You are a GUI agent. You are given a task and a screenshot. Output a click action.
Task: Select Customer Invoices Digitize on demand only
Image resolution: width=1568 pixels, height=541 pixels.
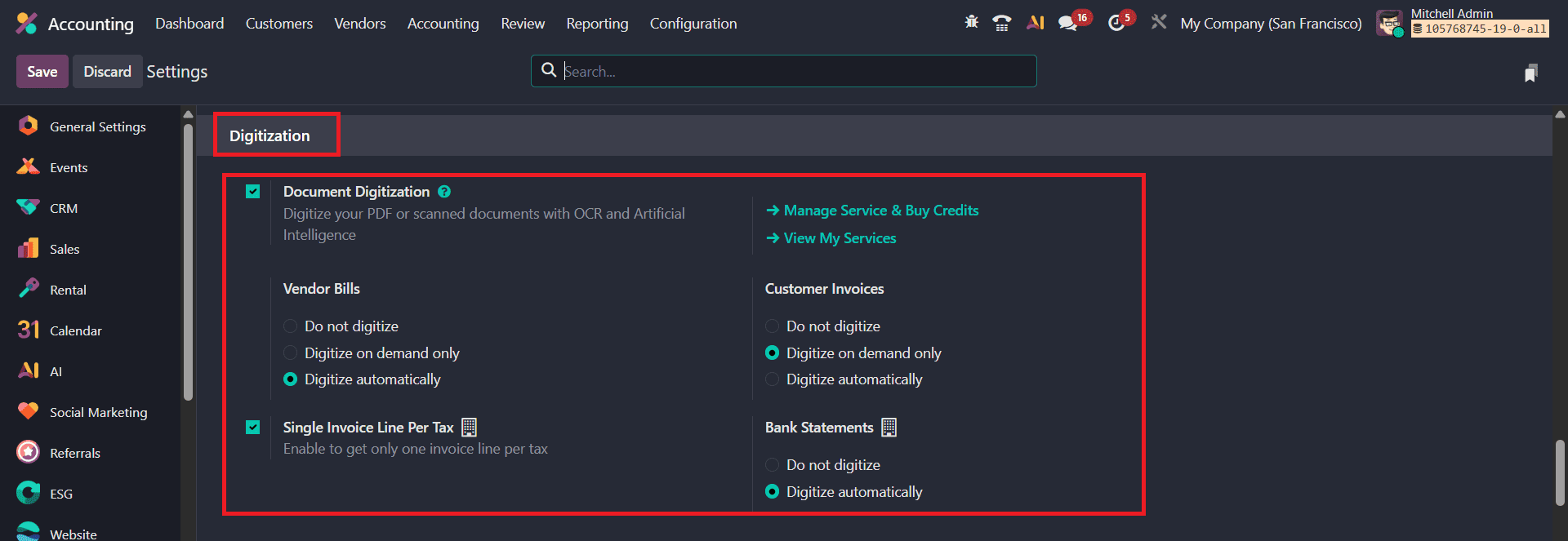coord(772,353)
